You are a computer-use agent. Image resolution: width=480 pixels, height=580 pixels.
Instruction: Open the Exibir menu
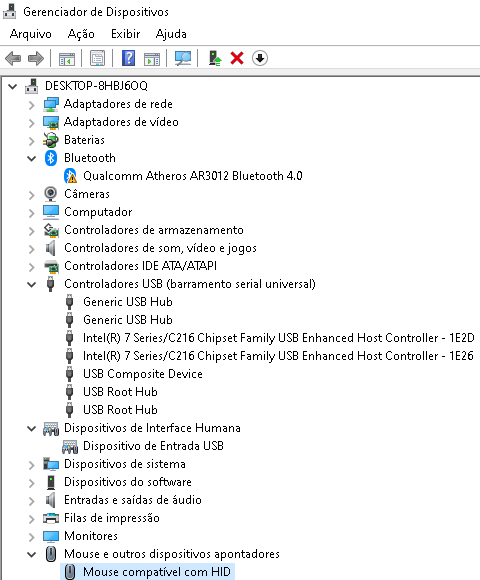click(x=125, y=34)
